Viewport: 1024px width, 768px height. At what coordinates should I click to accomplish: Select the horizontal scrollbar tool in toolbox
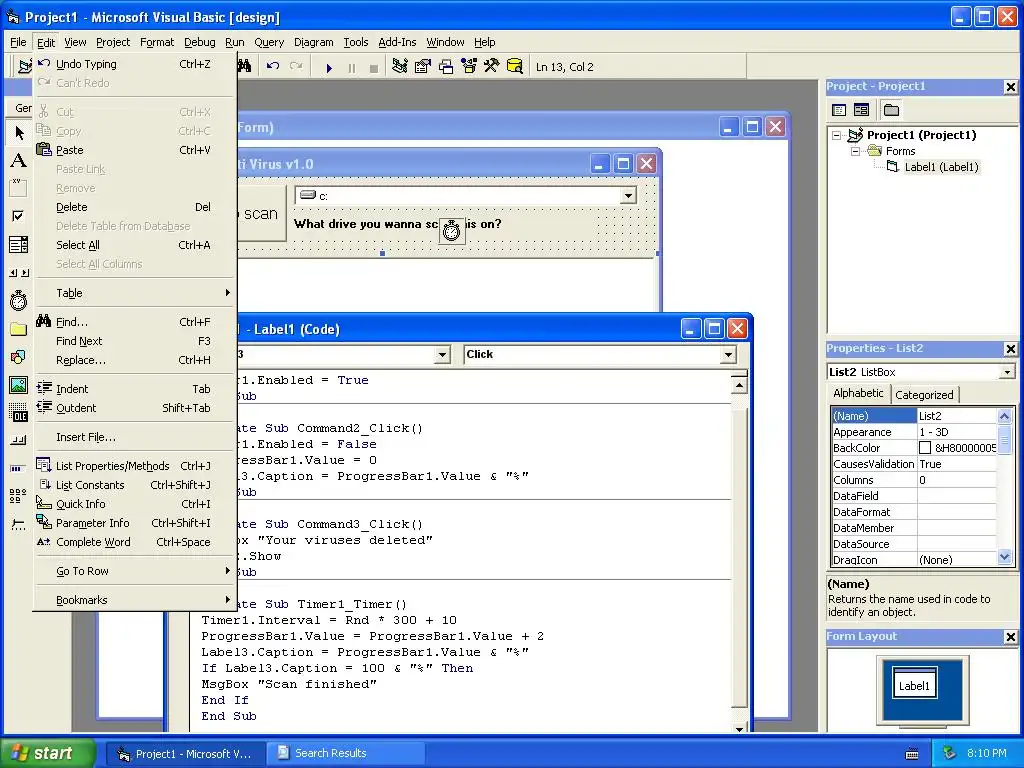click(19, 272)
